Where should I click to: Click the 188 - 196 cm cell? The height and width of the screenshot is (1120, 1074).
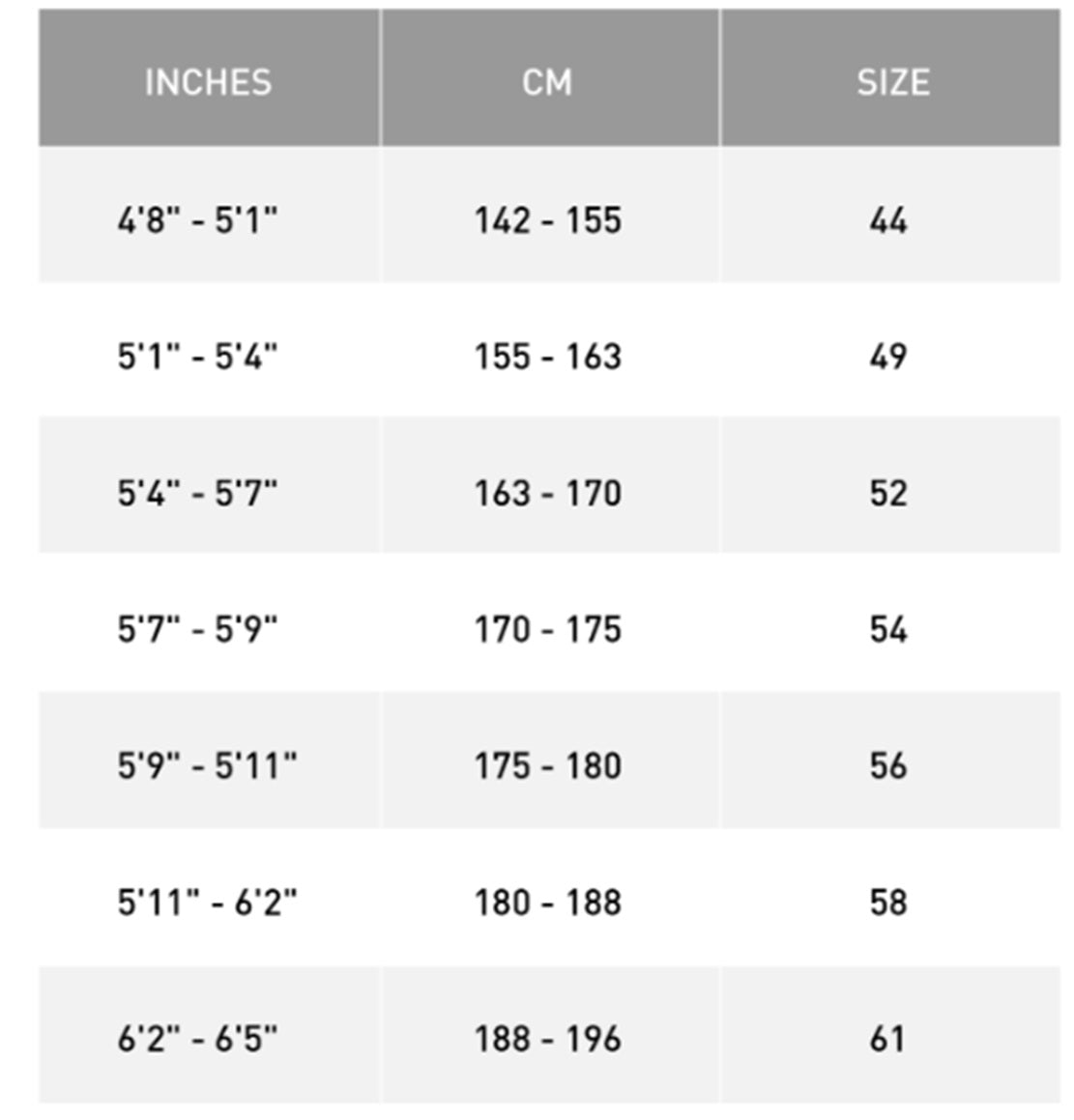(x=547, y=1039)
